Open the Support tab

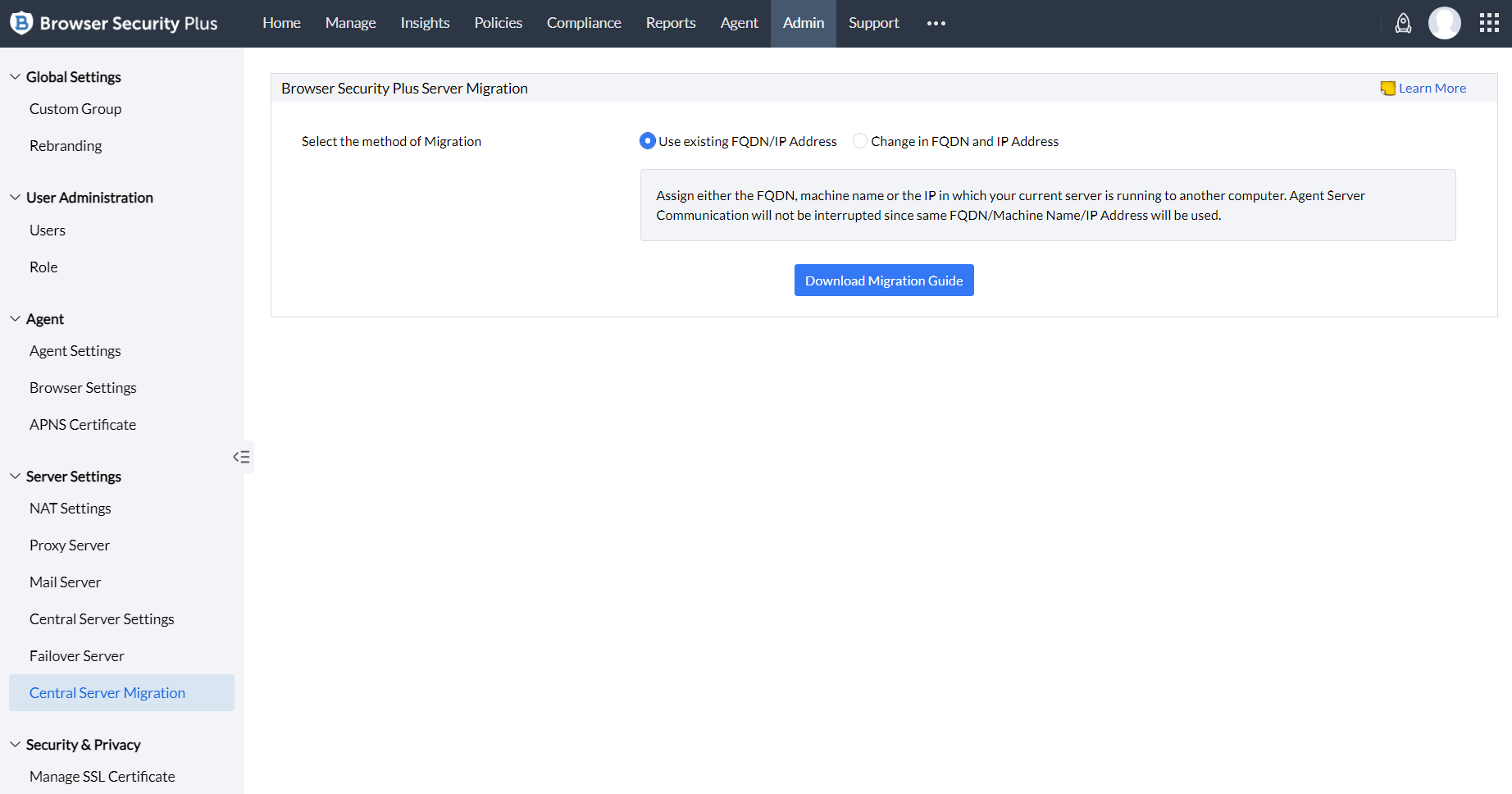pos(874,23)
